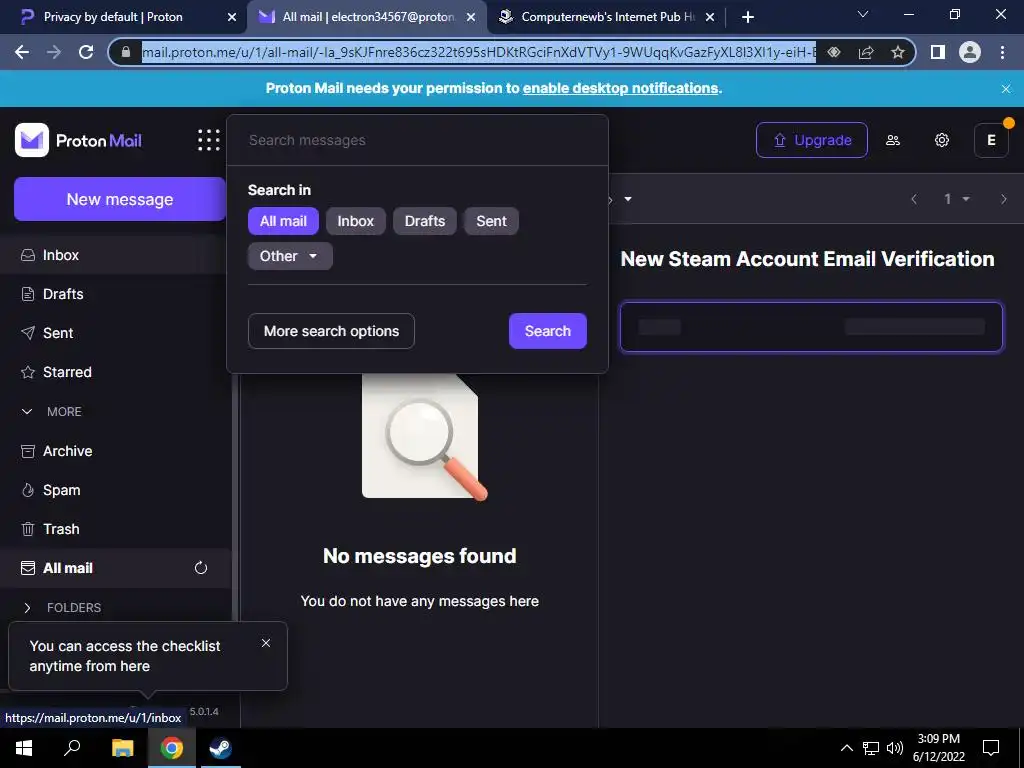Open a new Chrome tab
This screenshot has height=768, width=1024.
tap(748, 17)
